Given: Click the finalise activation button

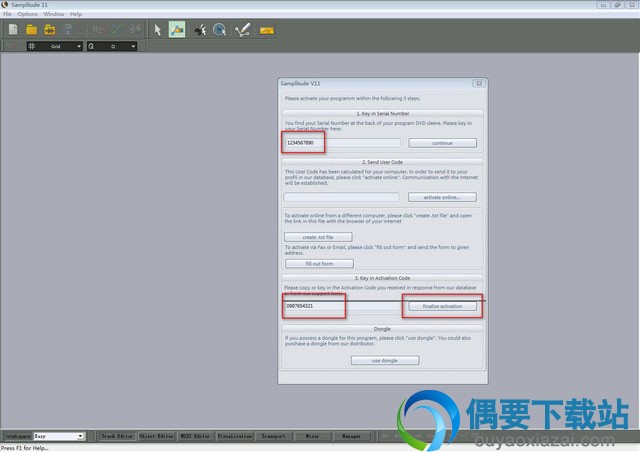Looking at the screenshot, I should [442, 306].
